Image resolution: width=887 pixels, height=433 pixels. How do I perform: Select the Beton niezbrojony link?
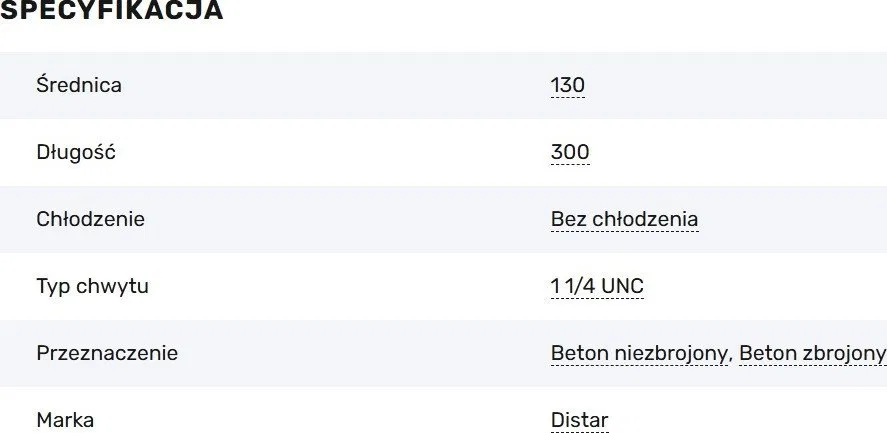[639, 353]
